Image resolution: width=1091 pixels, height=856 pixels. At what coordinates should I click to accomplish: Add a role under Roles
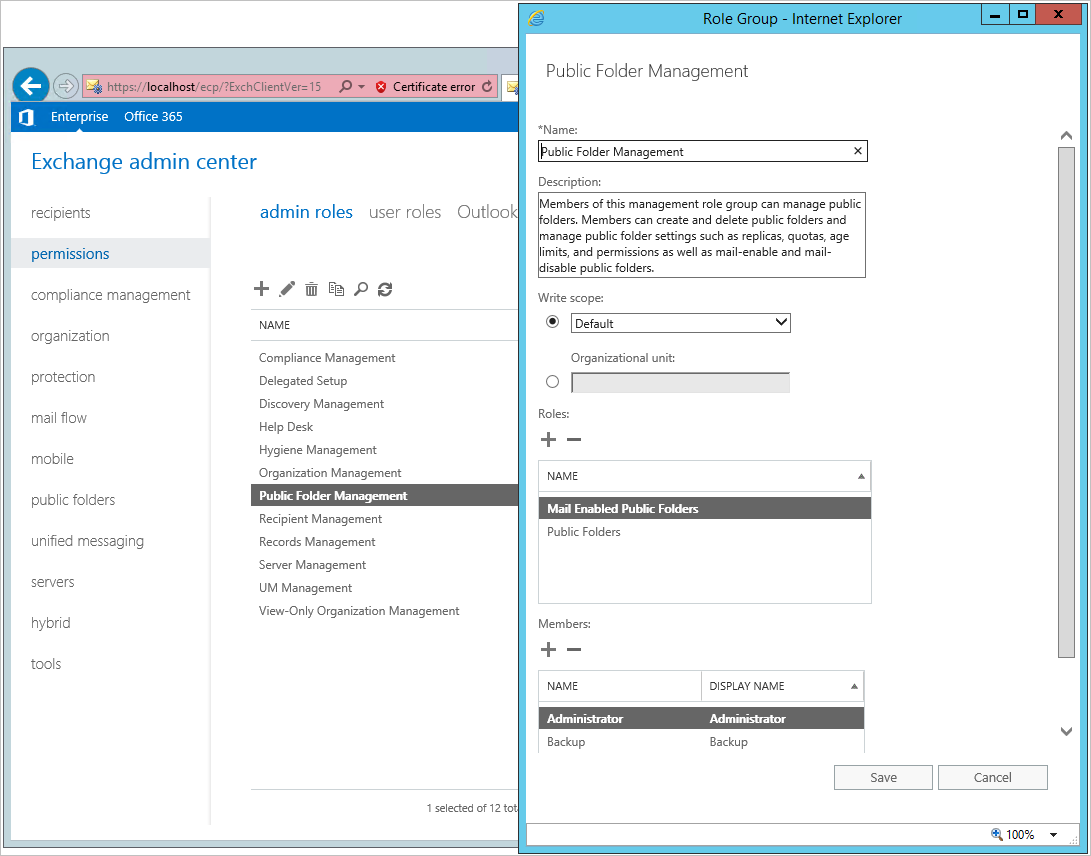(x=548, y=440)
